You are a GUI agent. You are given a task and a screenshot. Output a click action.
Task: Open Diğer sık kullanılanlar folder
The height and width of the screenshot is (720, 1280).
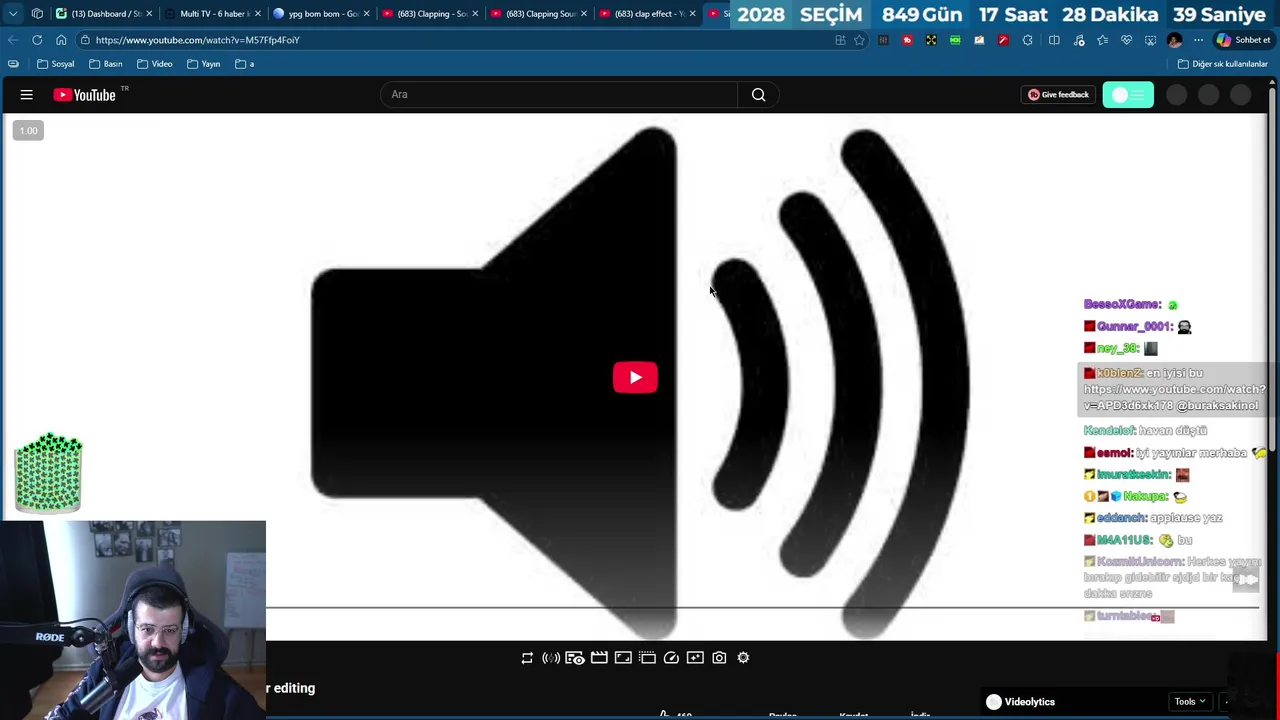[1223, 64]
